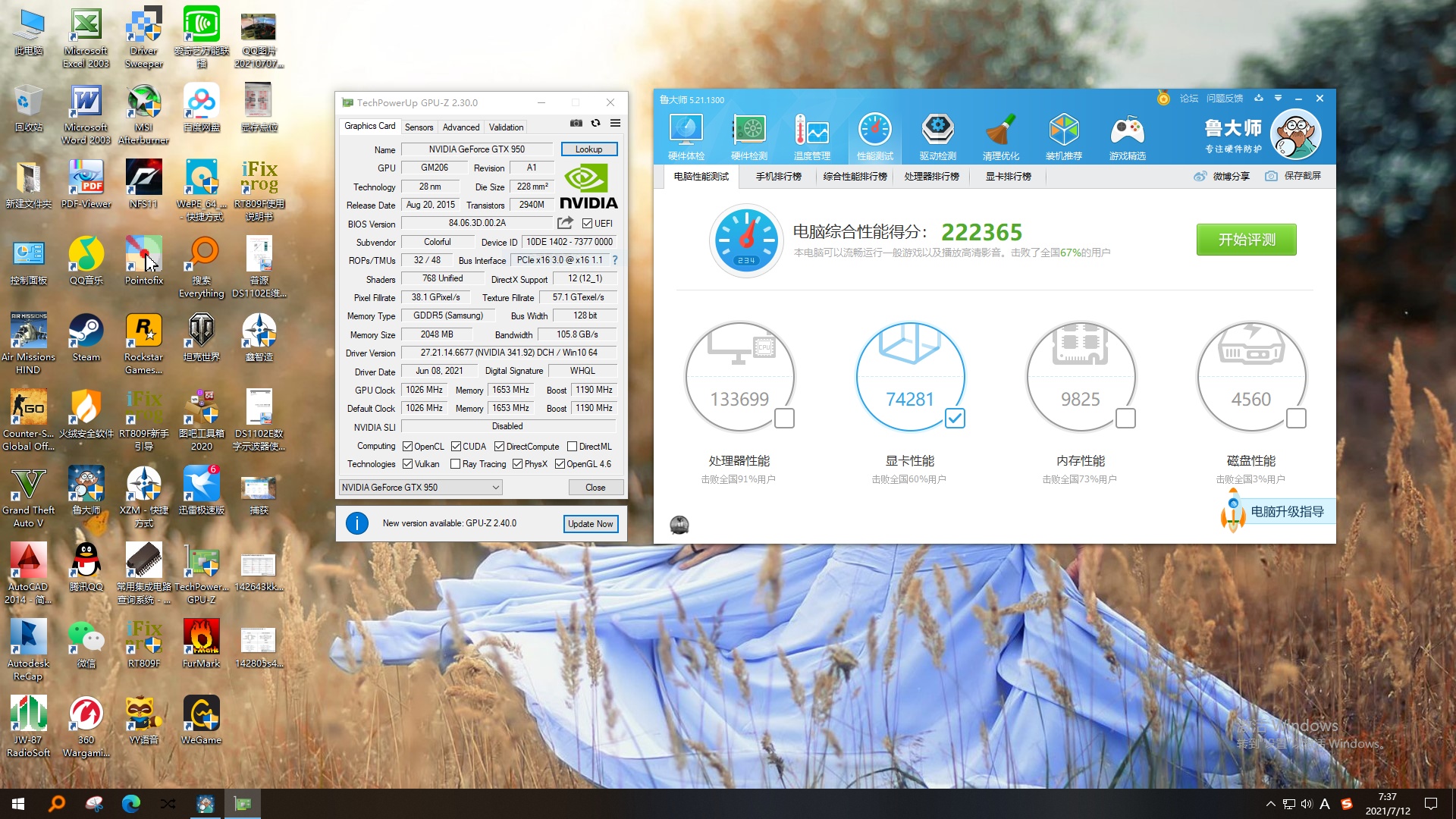The image size is (1456, 819).
Task: Open notification center icon in taskbar
Action: pyautogui.click(x=1431, y=804)
